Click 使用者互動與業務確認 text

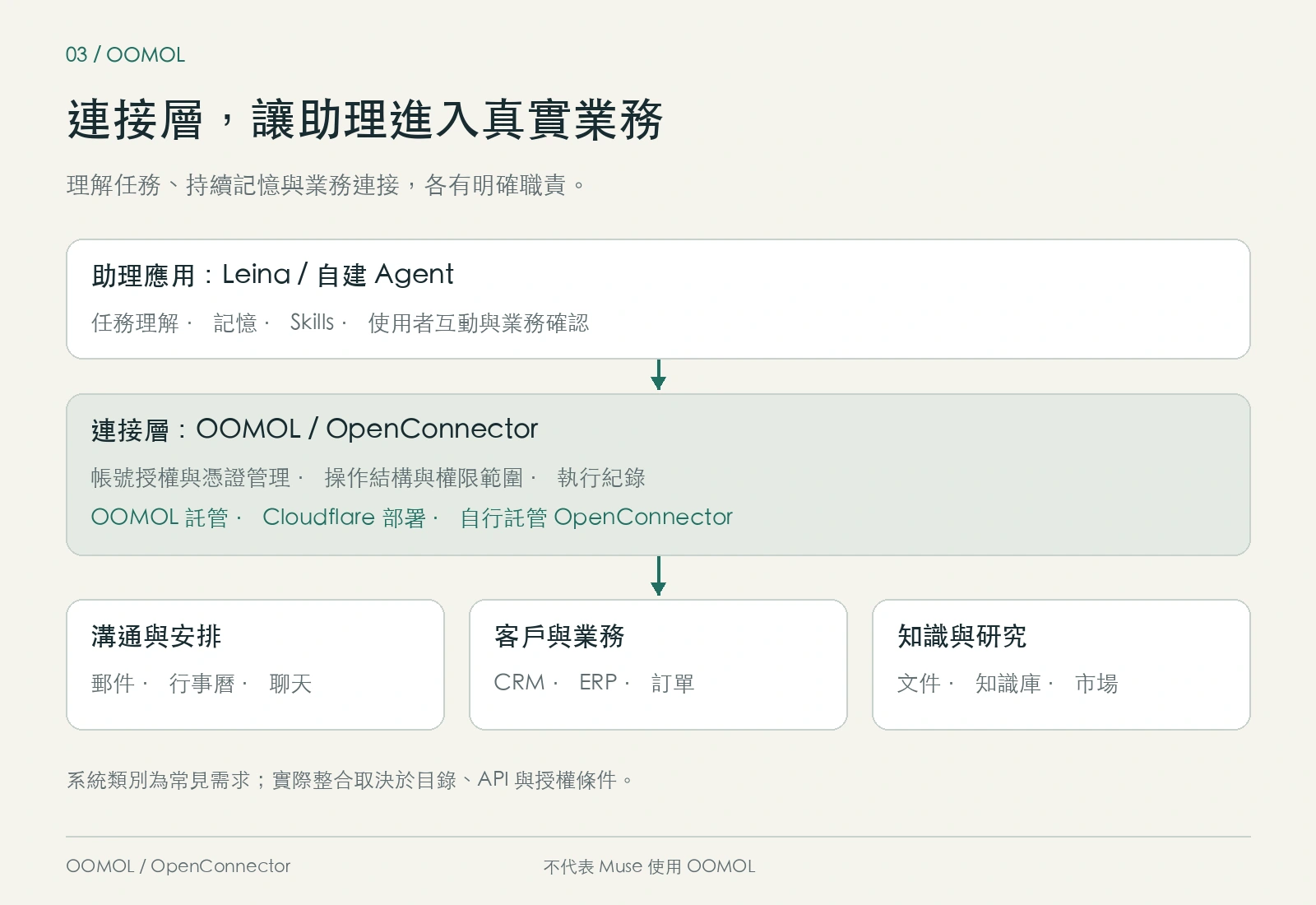coord(479,323)
